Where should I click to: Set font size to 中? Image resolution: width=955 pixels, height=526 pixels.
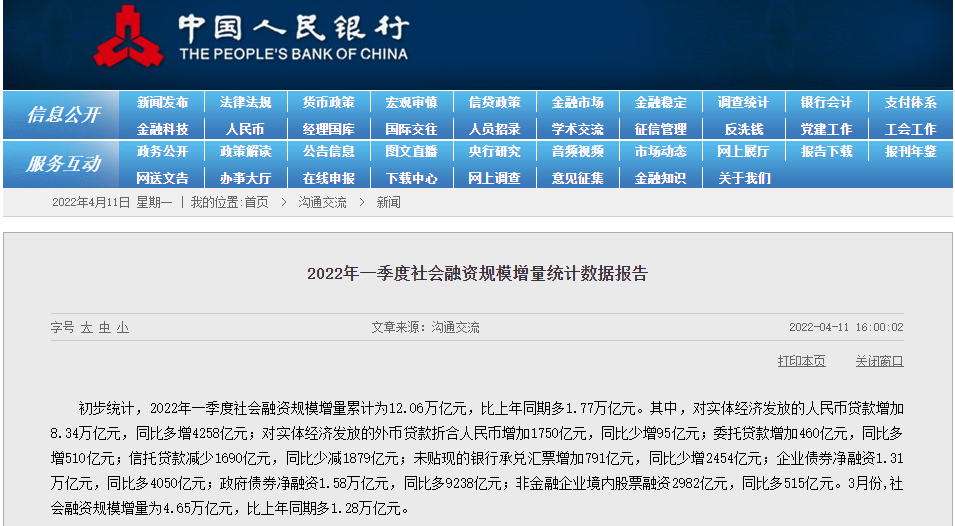(105, 328)
